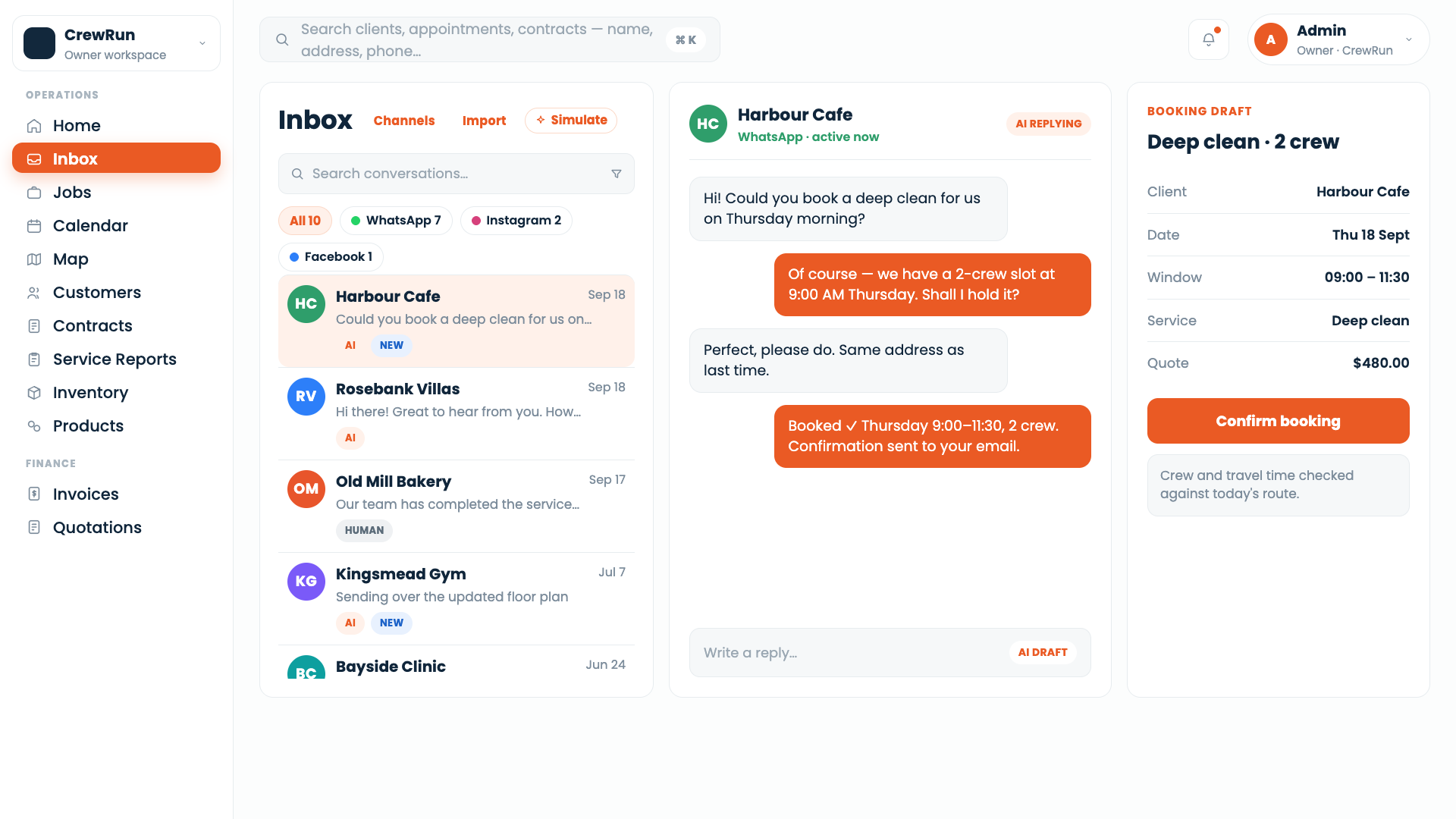This screenshot has height=819, width=1456.
Task: Filter inbox by Instagram 2
Action: tap(516, 221)
